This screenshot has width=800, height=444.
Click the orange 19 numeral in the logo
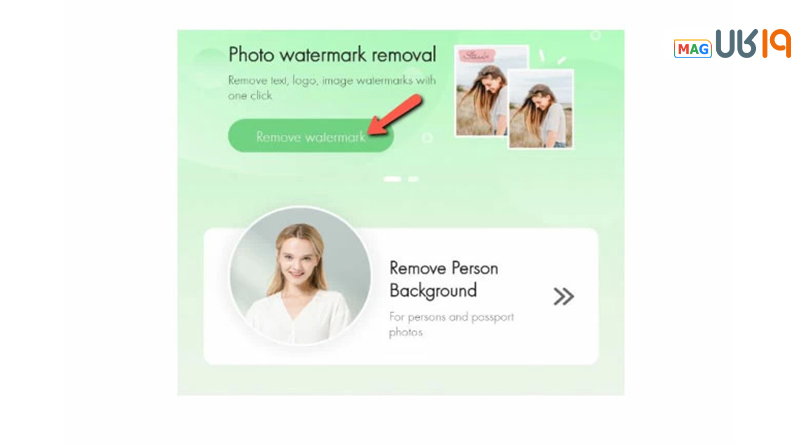[x=777, y=43]
